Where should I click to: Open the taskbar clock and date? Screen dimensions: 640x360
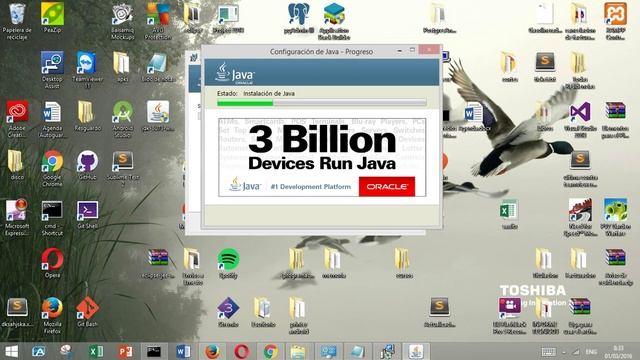pyautogui.click(x=618, y=352)
